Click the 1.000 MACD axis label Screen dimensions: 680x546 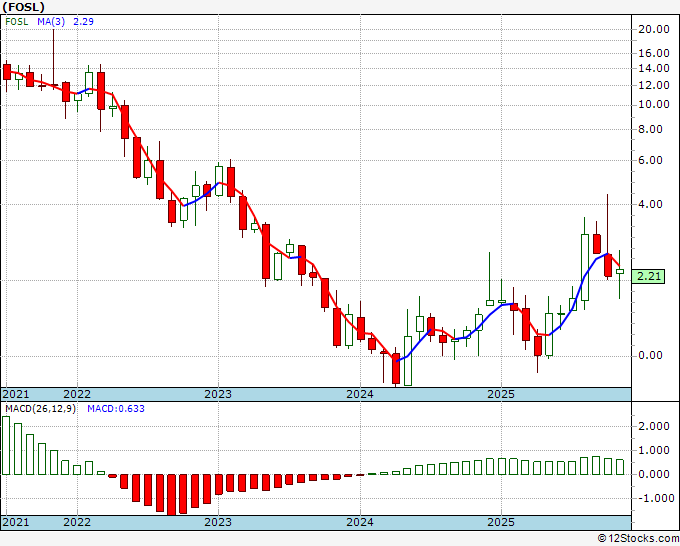[654, 451]
